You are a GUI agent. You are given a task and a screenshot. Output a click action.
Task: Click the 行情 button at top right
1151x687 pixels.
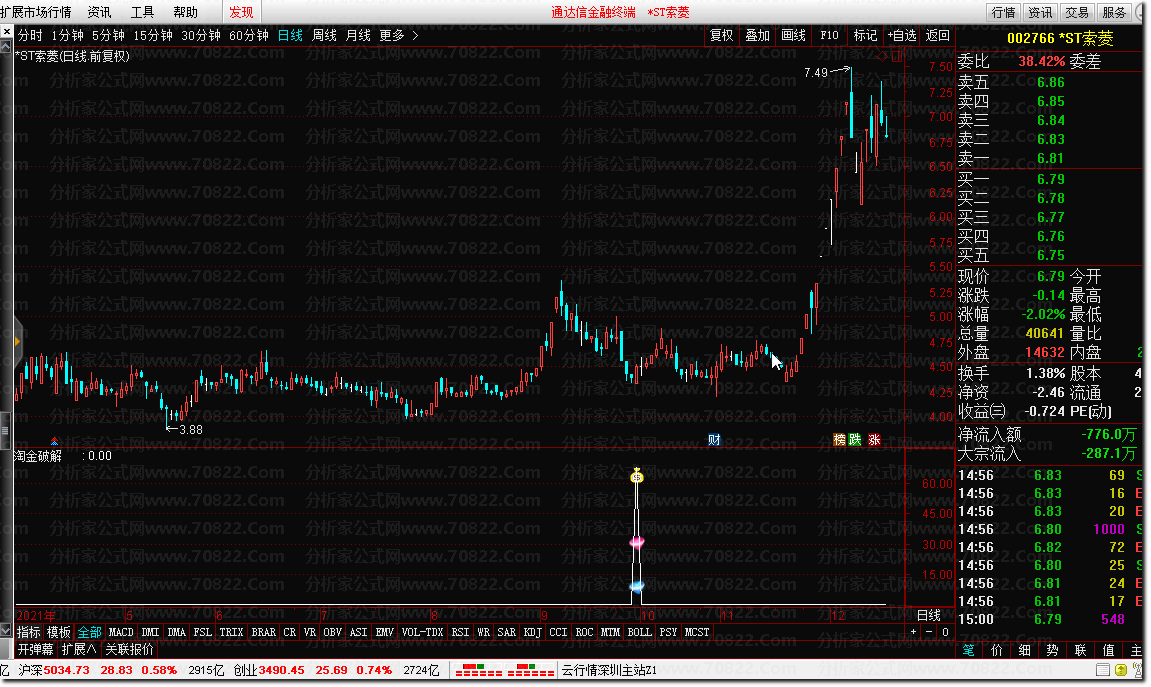1003,12
